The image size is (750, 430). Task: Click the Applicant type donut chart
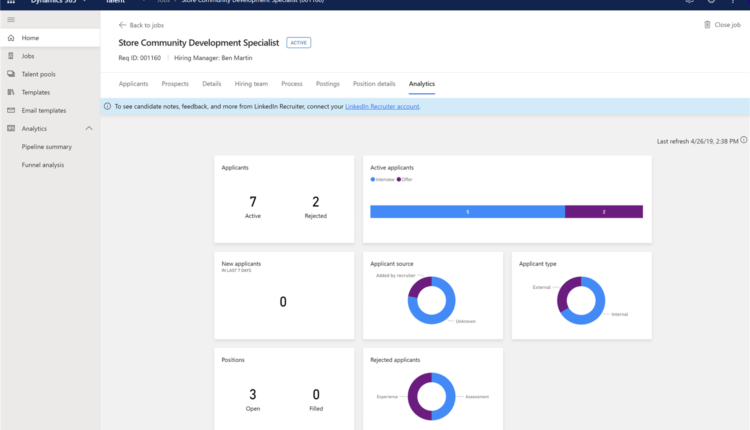[x=581, y=299]
